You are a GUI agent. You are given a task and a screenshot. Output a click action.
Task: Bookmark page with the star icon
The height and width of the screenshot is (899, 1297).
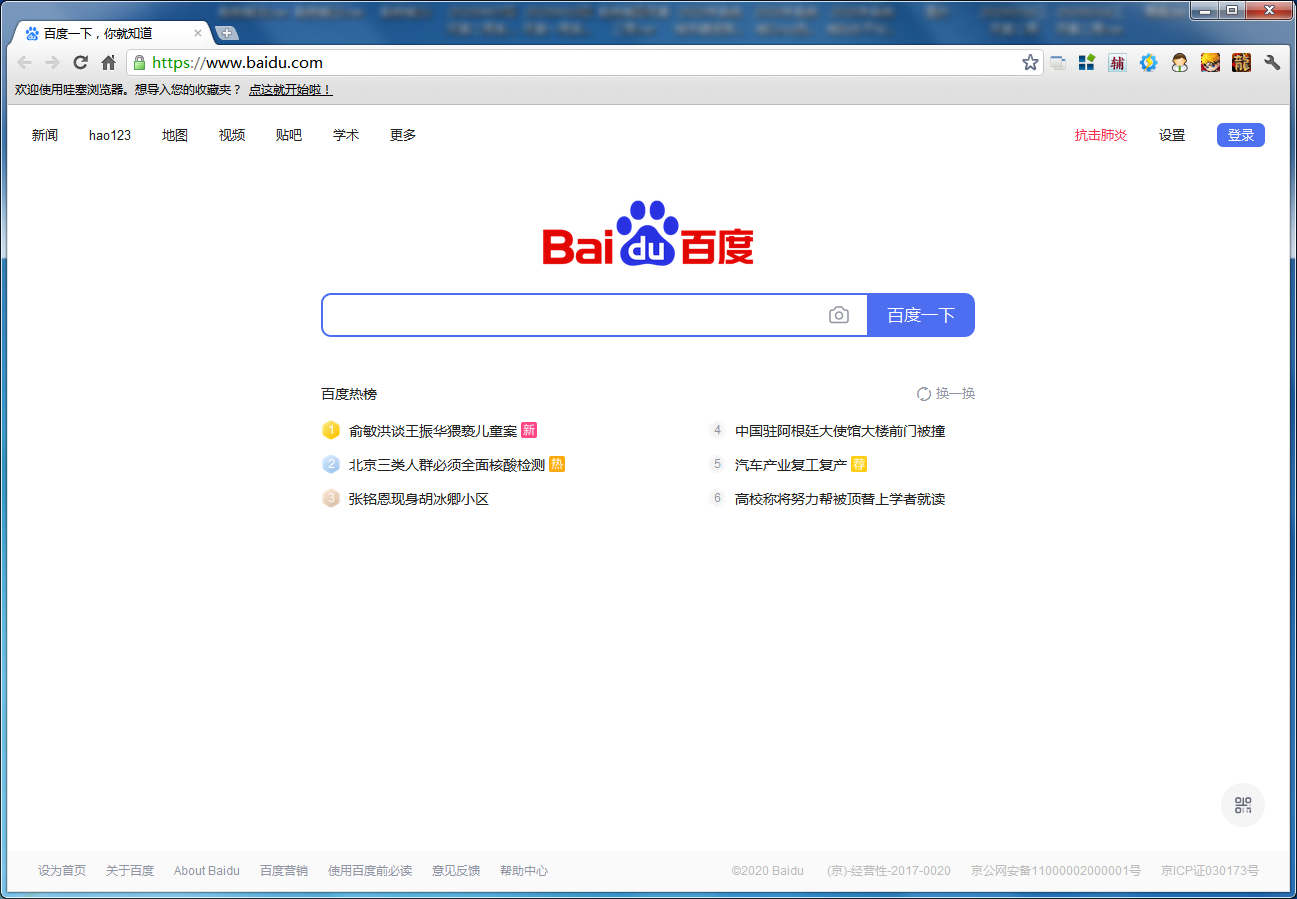pos(1030,62)
